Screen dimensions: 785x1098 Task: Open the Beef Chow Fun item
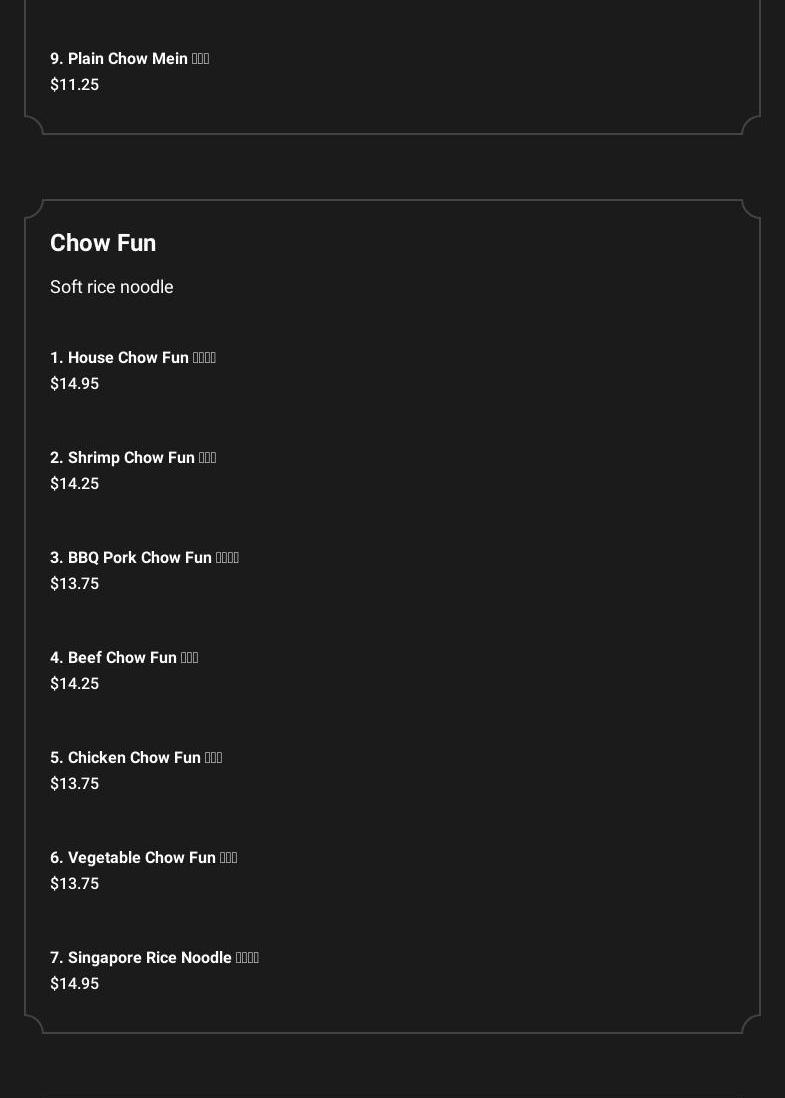pos(122,658)
